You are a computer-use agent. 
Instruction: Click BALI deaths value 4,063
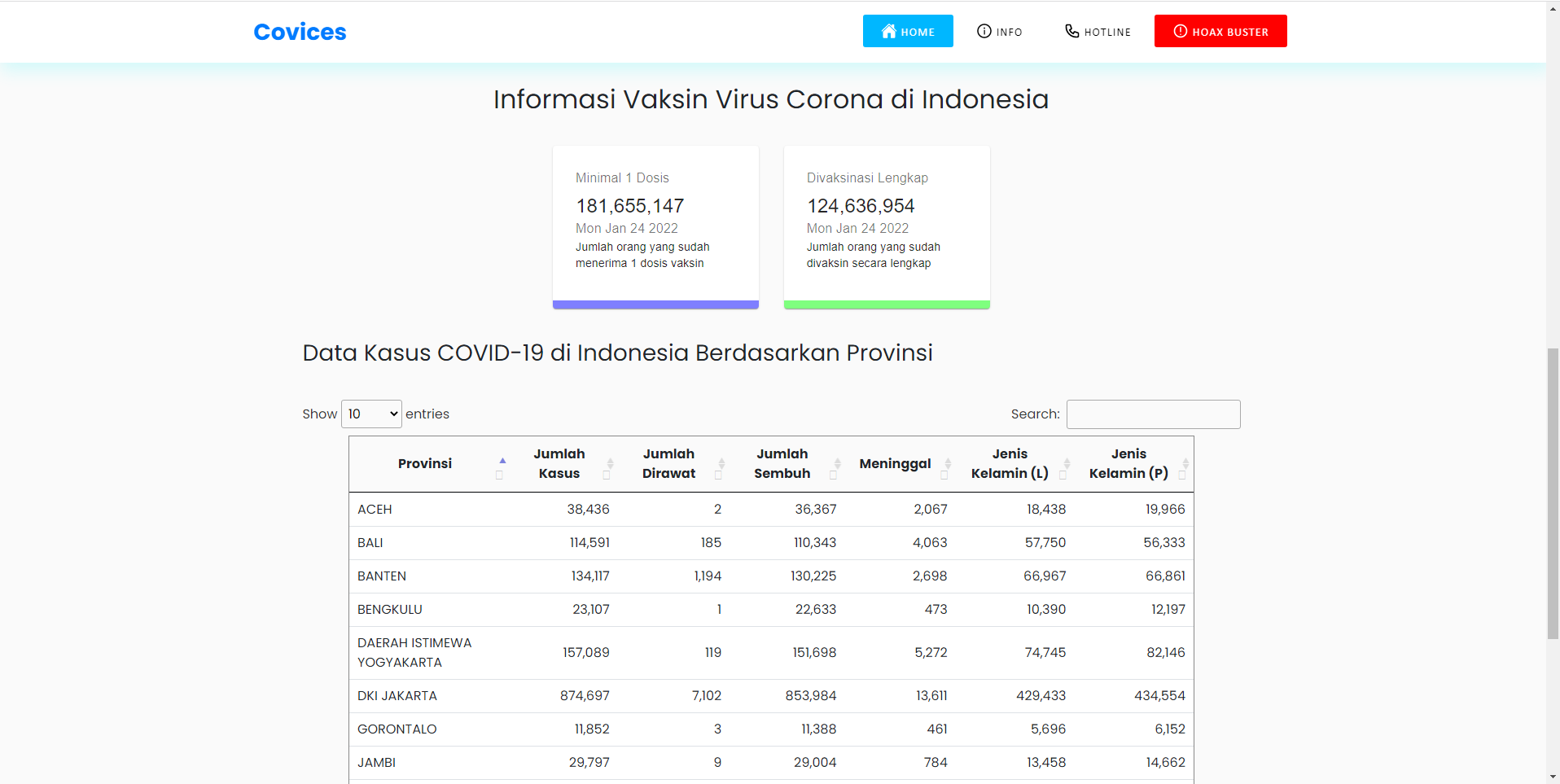pyautogui.click(x=930, y=543)
